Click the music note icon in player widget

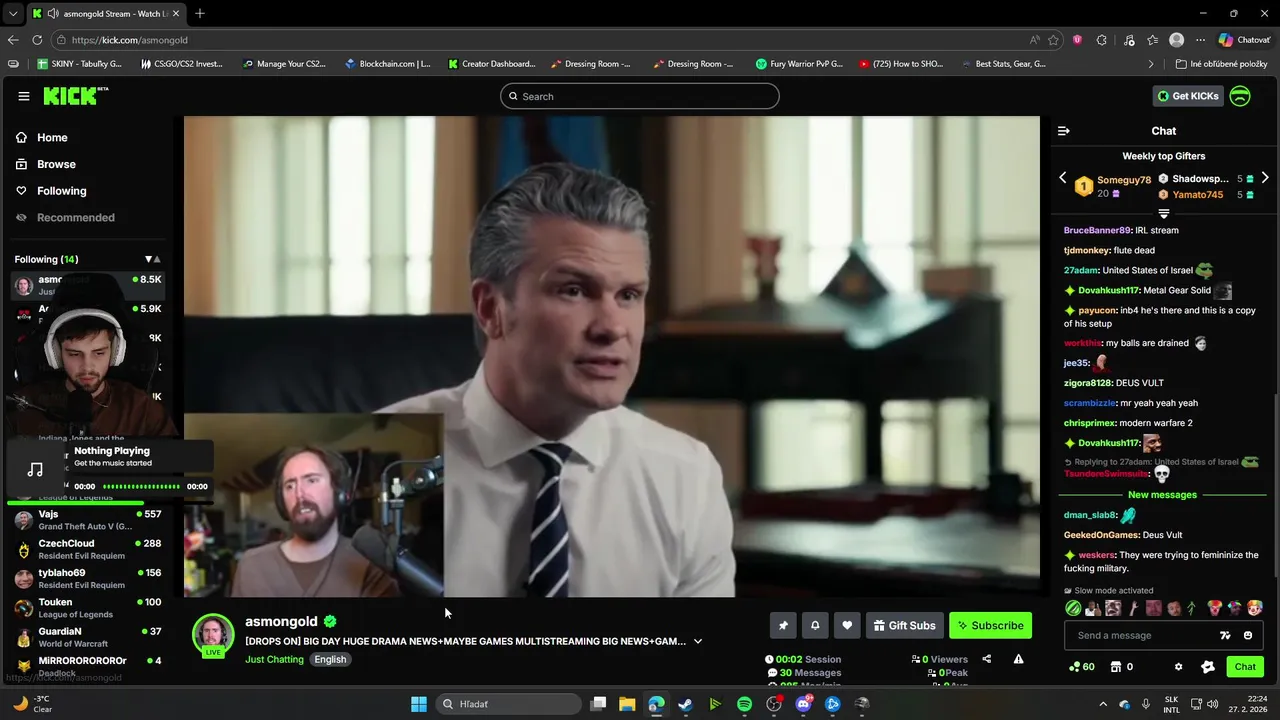click(x=35, y=469)
